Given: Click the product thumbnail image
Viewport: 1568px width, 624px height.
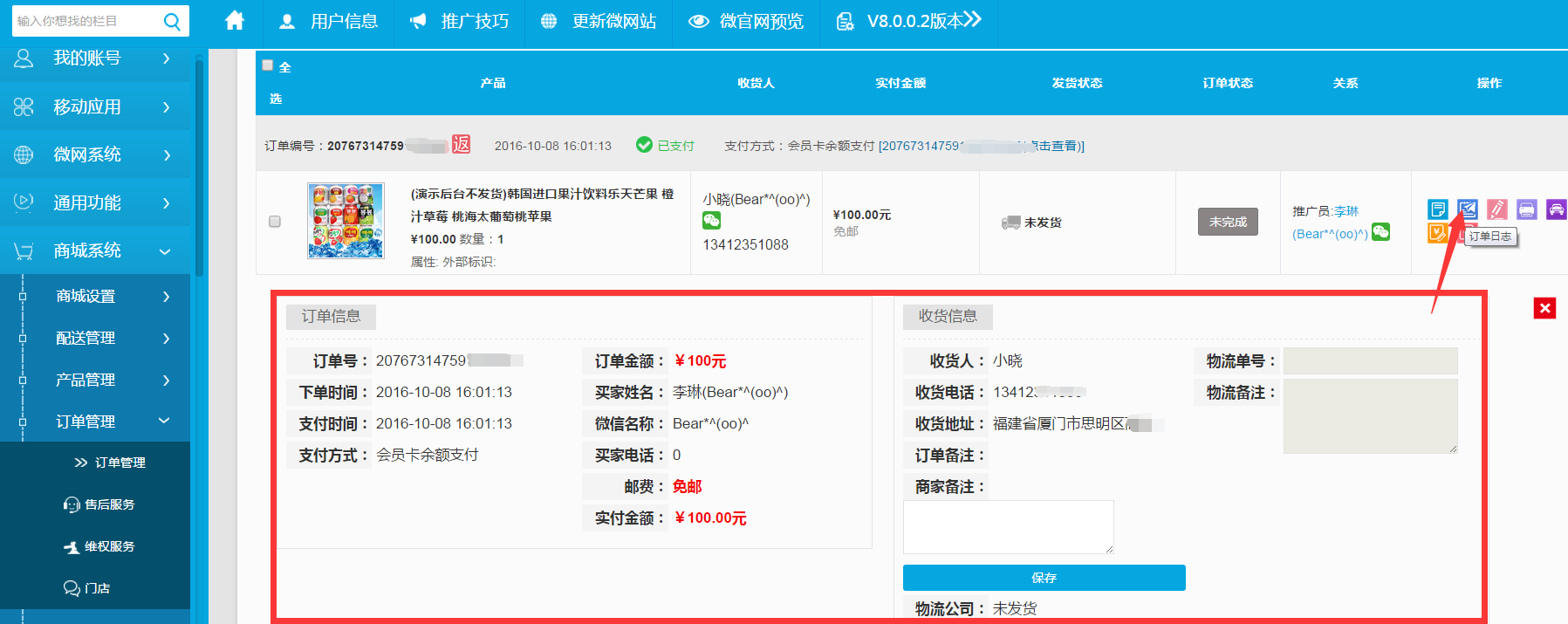Looking at the screenshot, I should coord(346,221).
